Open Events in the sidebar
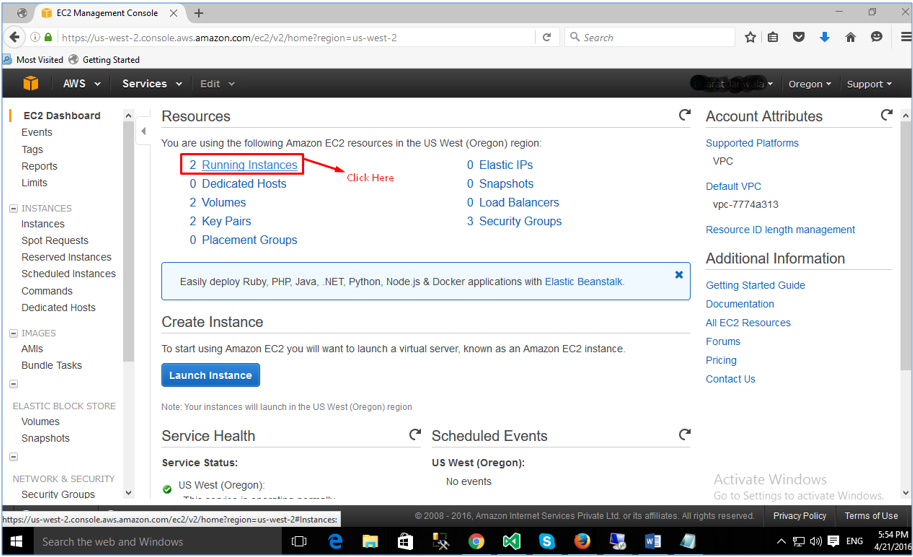This screenshot has height=557, width=913. [x=37, y=132]
